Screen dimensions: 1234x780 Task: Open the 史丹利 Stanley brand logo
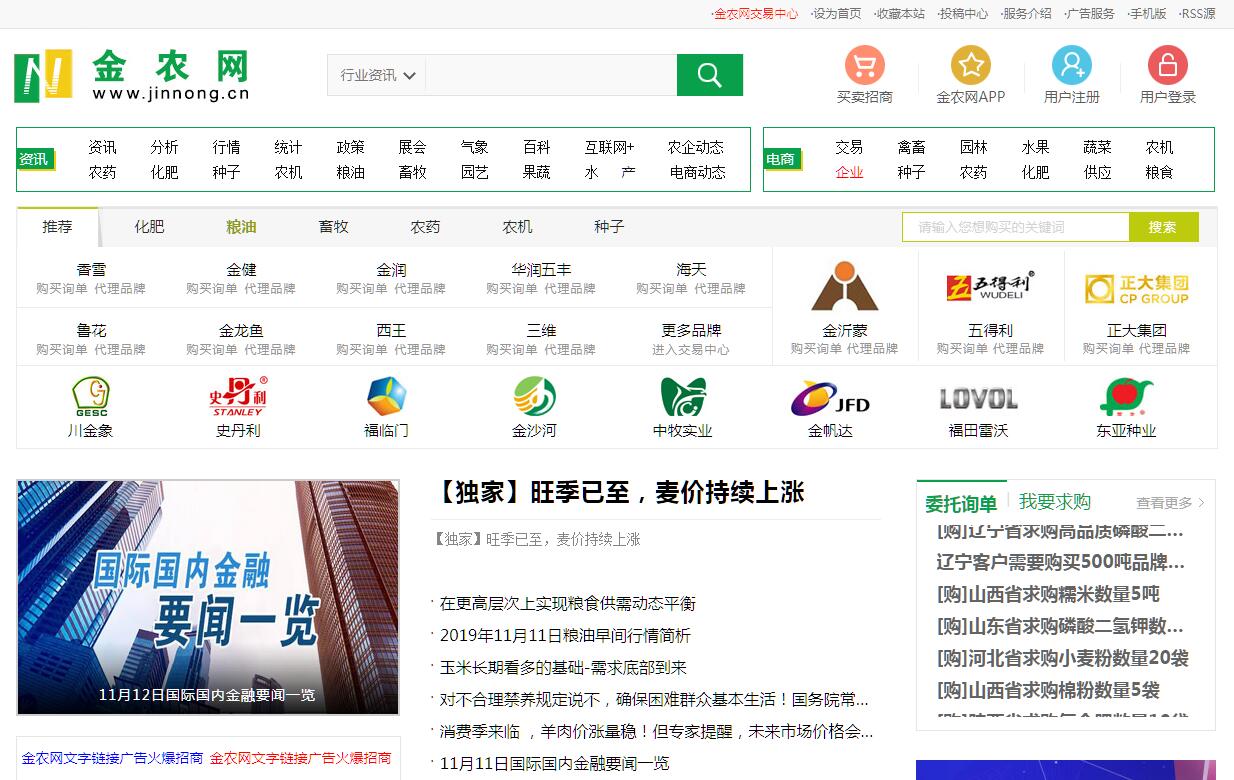tap(238, 397)
